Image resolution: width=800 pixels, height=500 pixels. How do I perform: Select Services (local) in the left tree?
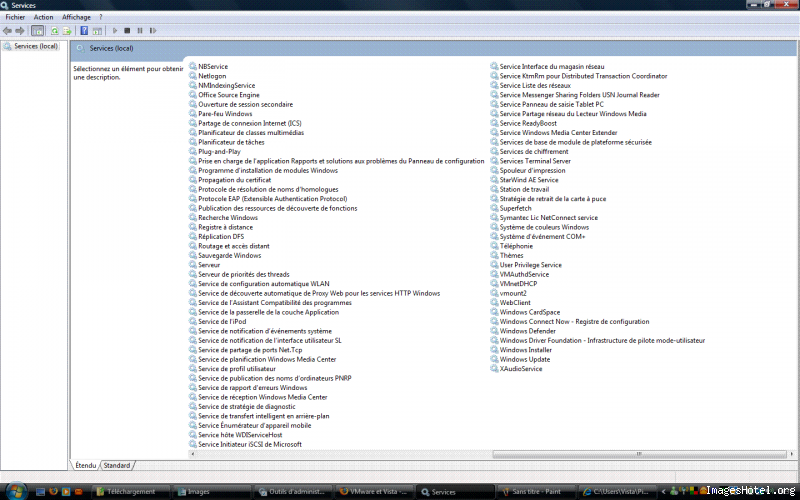35,46
